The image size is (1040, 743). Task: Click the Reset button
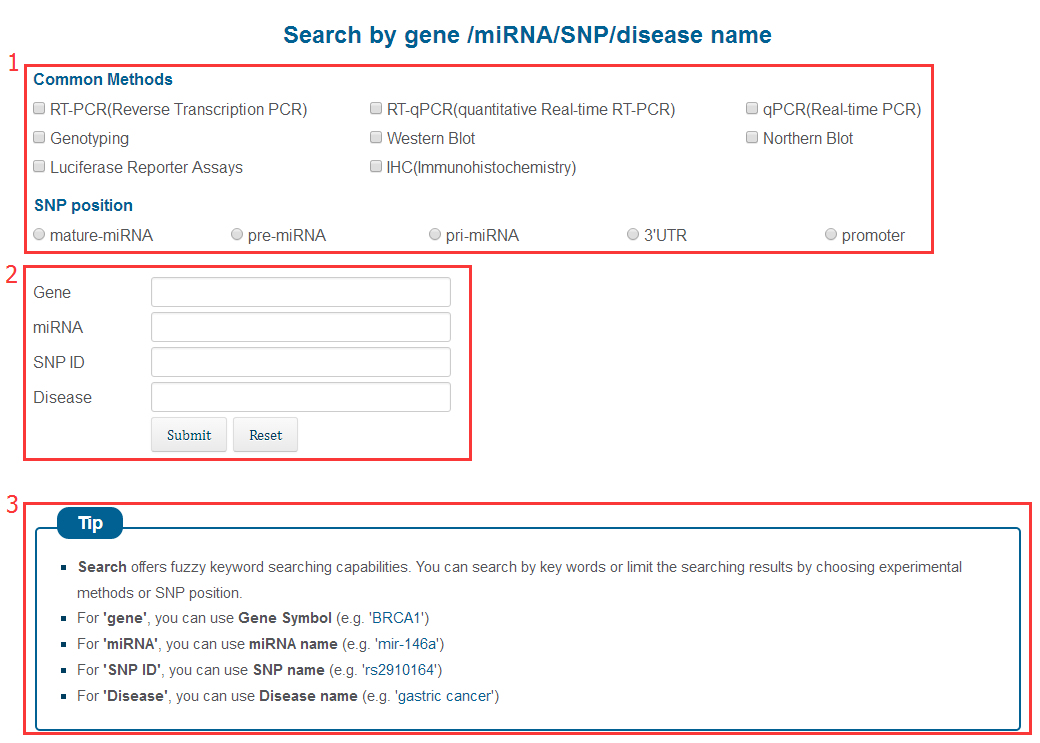pos(265,435)
